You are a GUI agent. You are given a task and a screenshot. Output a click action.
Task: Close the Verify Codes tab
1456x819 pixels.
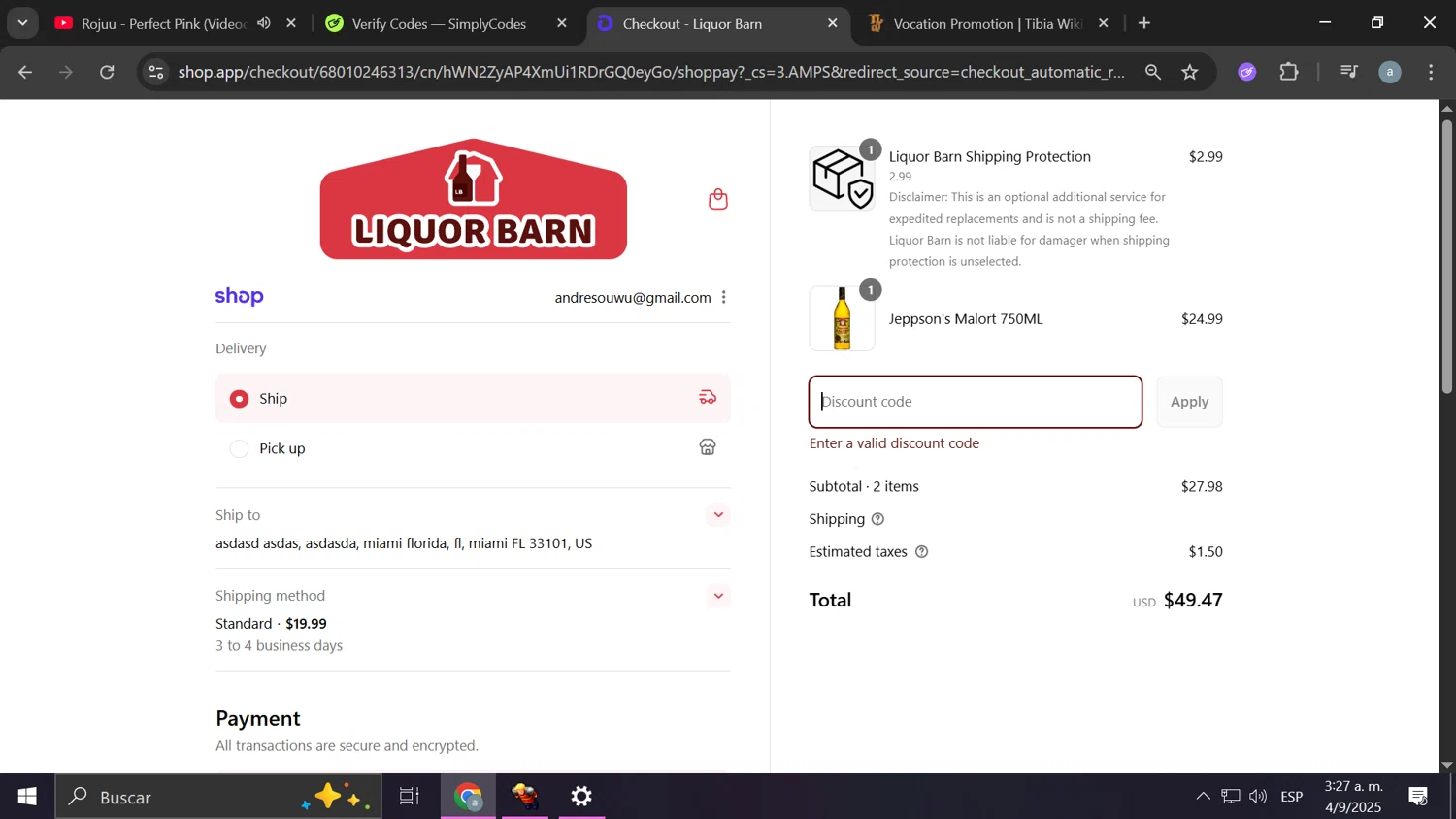click(x=562, y=23)
